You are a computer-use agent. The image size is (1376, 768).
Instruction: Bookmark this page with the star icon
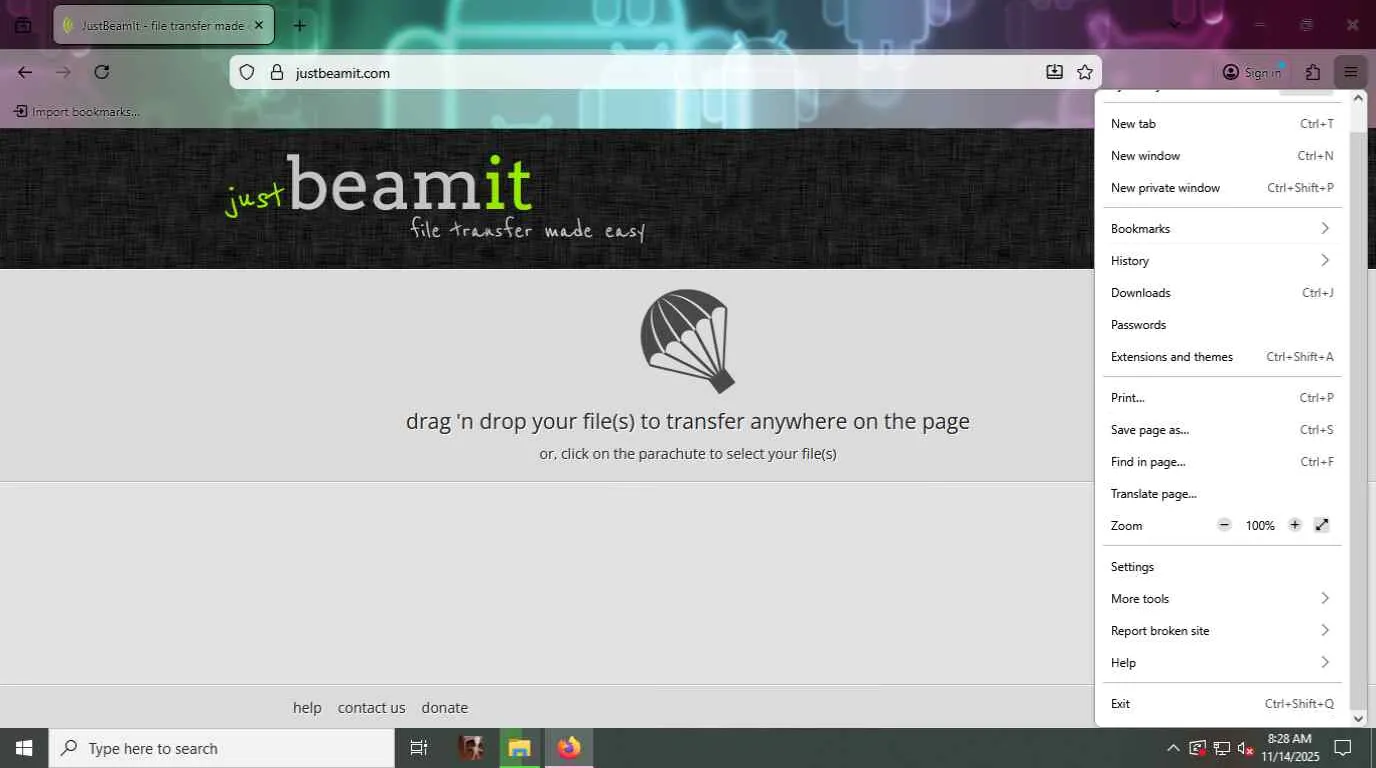1085,72
